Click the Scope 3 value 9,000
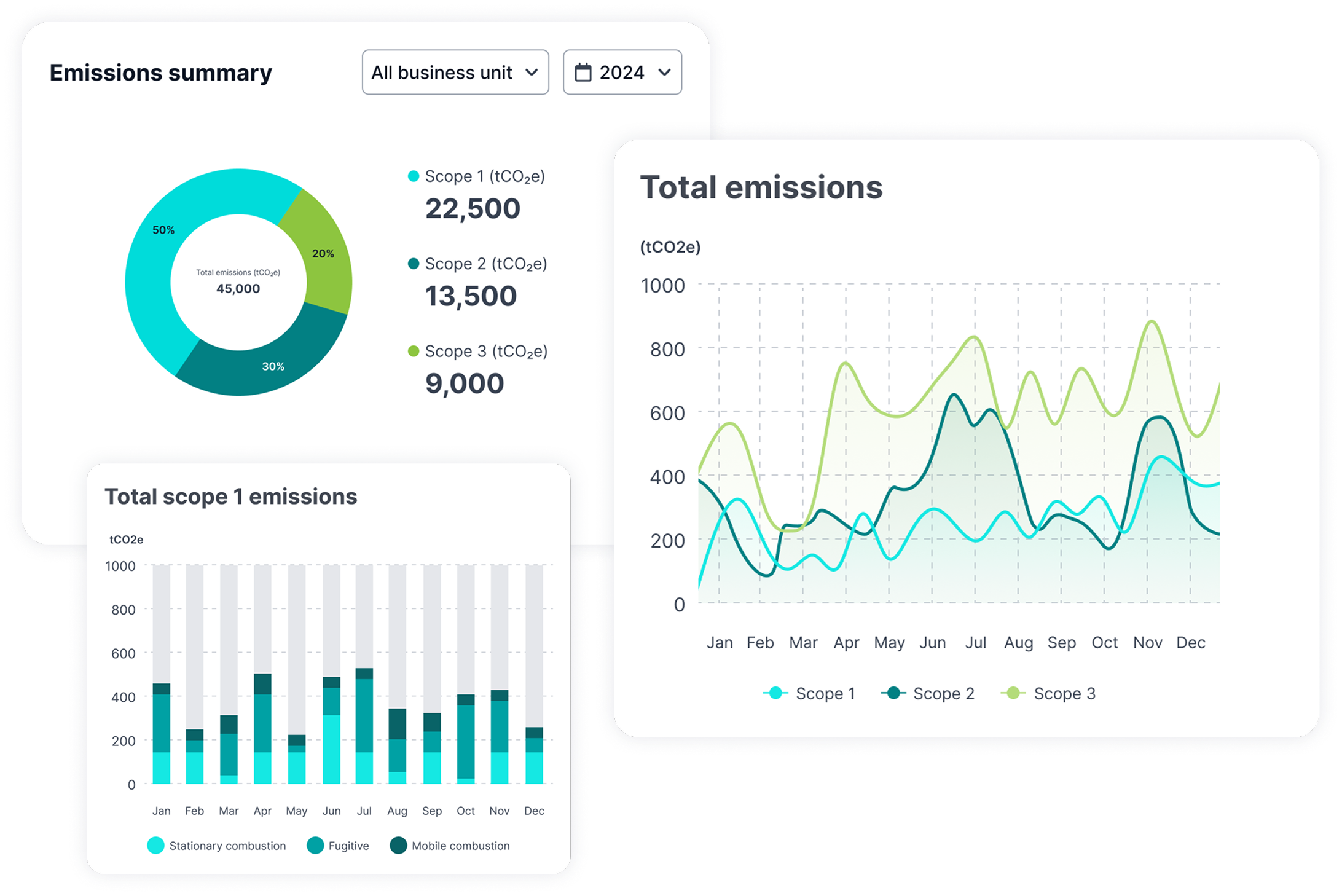Image resolution: width=1342 pixels, height=896 pixels. (465, 383)
